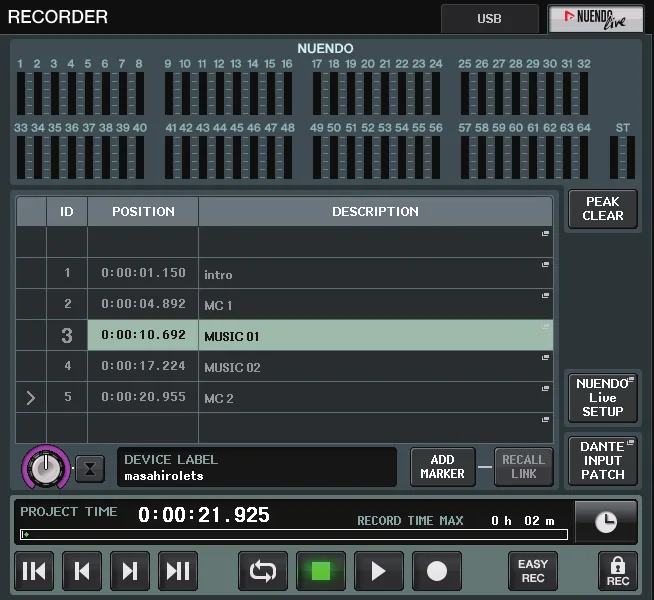The image size is (654, 600).
Task: Switch to the USB recorder tab
Action: pos(490,19)
